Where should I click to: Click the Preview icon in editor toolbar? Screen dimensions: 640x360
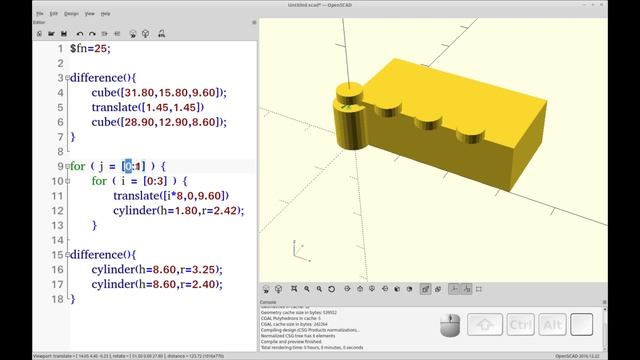click(x=133, y=34)
